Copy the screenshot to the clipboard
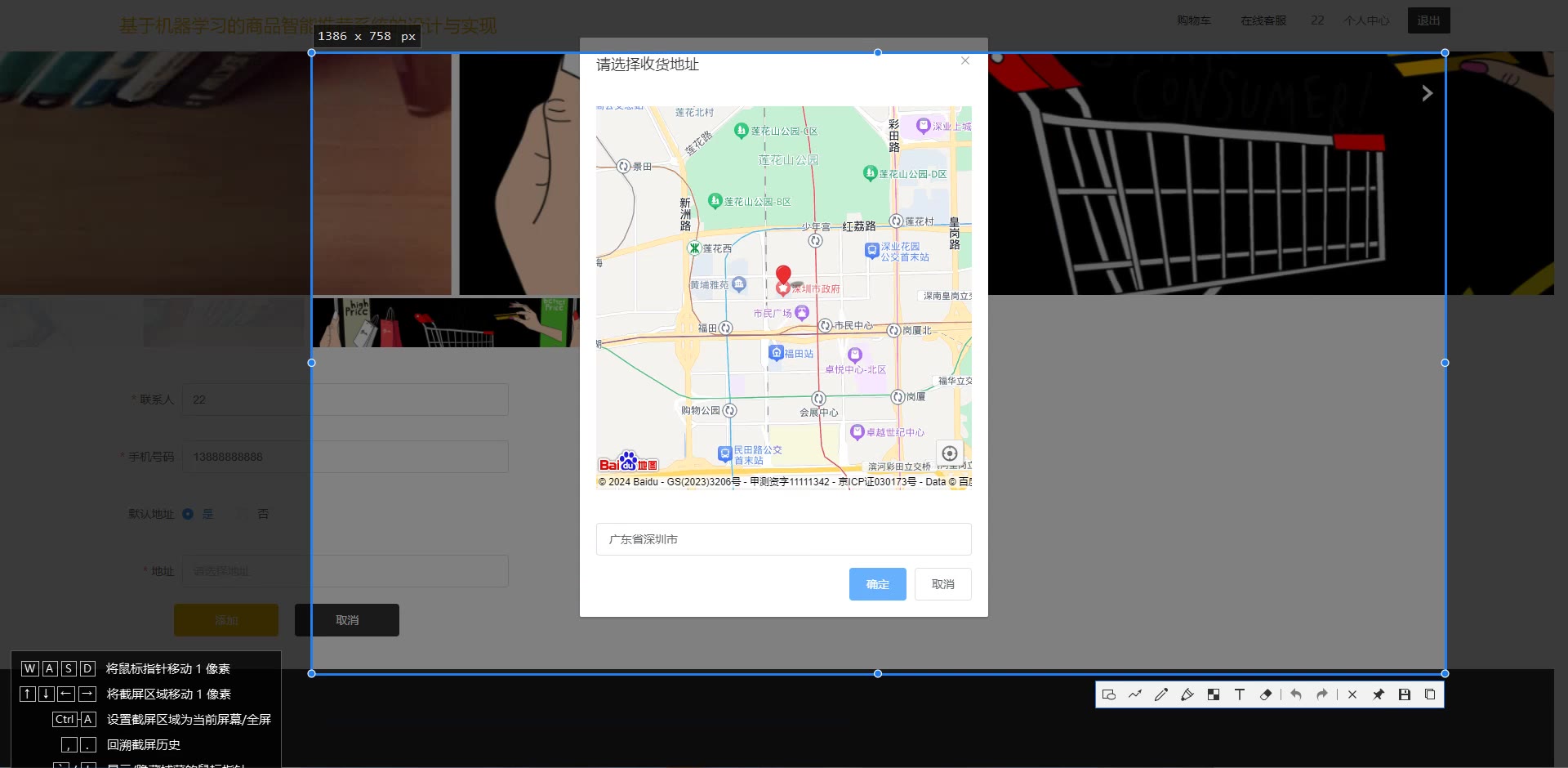 click(x=1430, y=694)
